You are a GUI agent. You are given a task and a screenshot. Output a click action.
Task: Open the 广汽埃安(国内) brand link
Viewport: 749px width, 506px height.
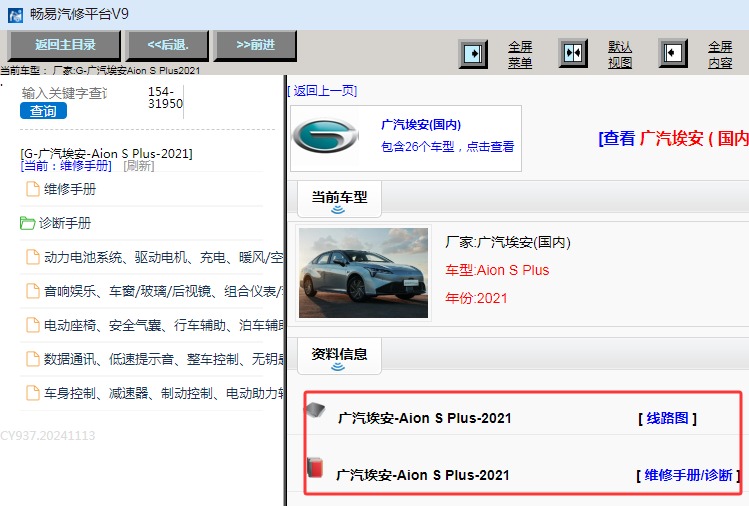click(421, 125)
